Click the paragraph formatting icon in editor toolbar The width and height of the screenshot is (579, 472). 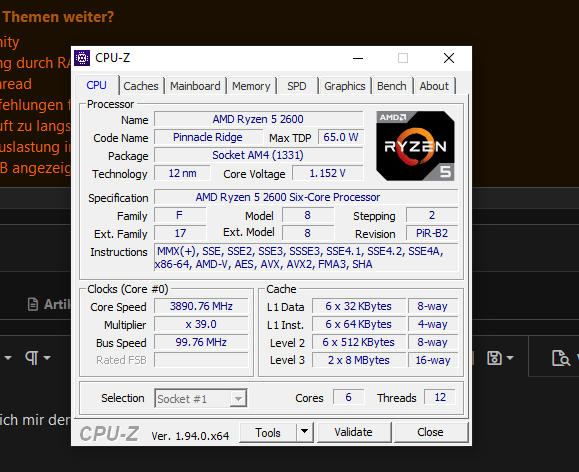click(31, 358)
